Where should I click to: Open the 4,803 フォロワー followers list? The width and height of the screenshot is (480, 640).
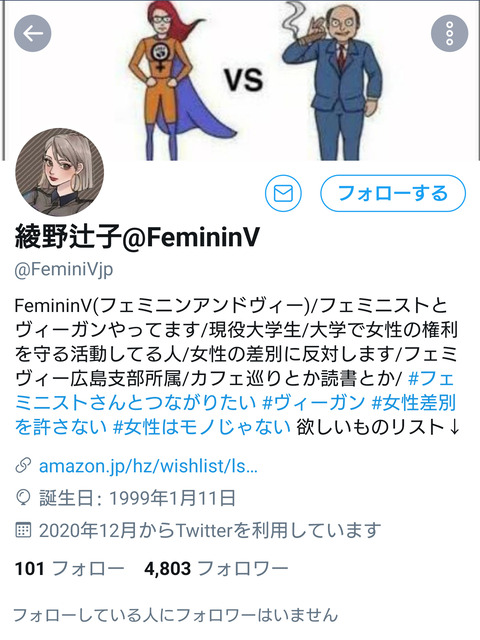point(216,568)
